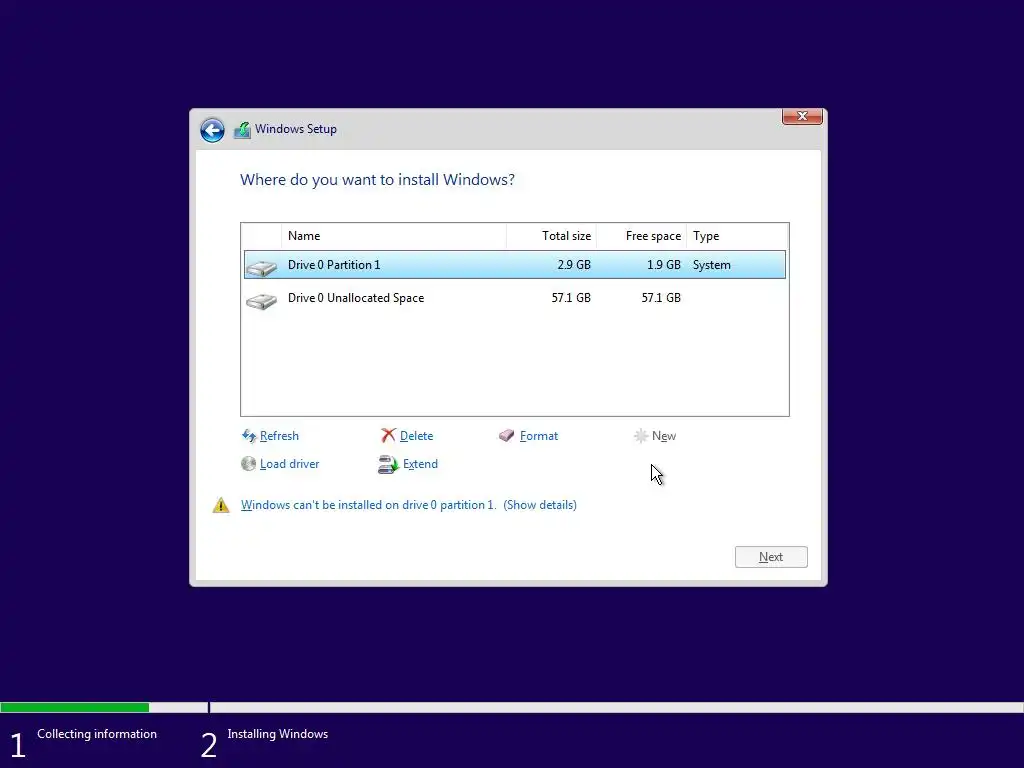Screen dimensions: 1024x768
Task: Click the 'Where do you want to install Windows?' heading
Action: [x=377, y=180]
